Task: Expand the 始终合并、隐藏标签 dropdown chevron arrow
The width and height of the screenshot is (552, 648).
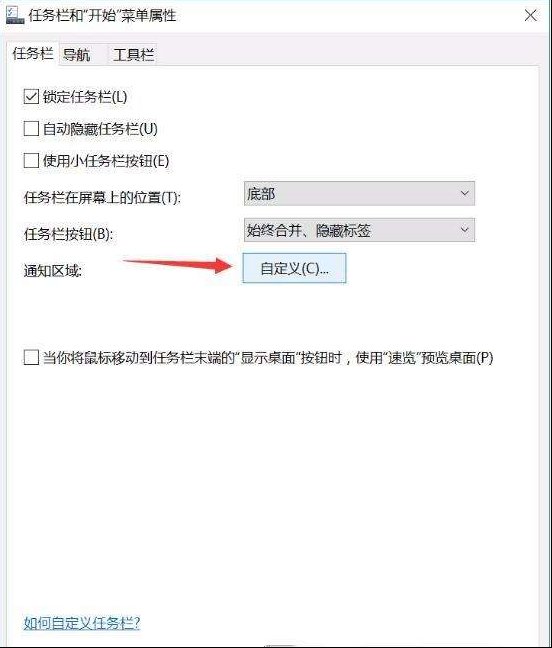Action: point(464,230)
